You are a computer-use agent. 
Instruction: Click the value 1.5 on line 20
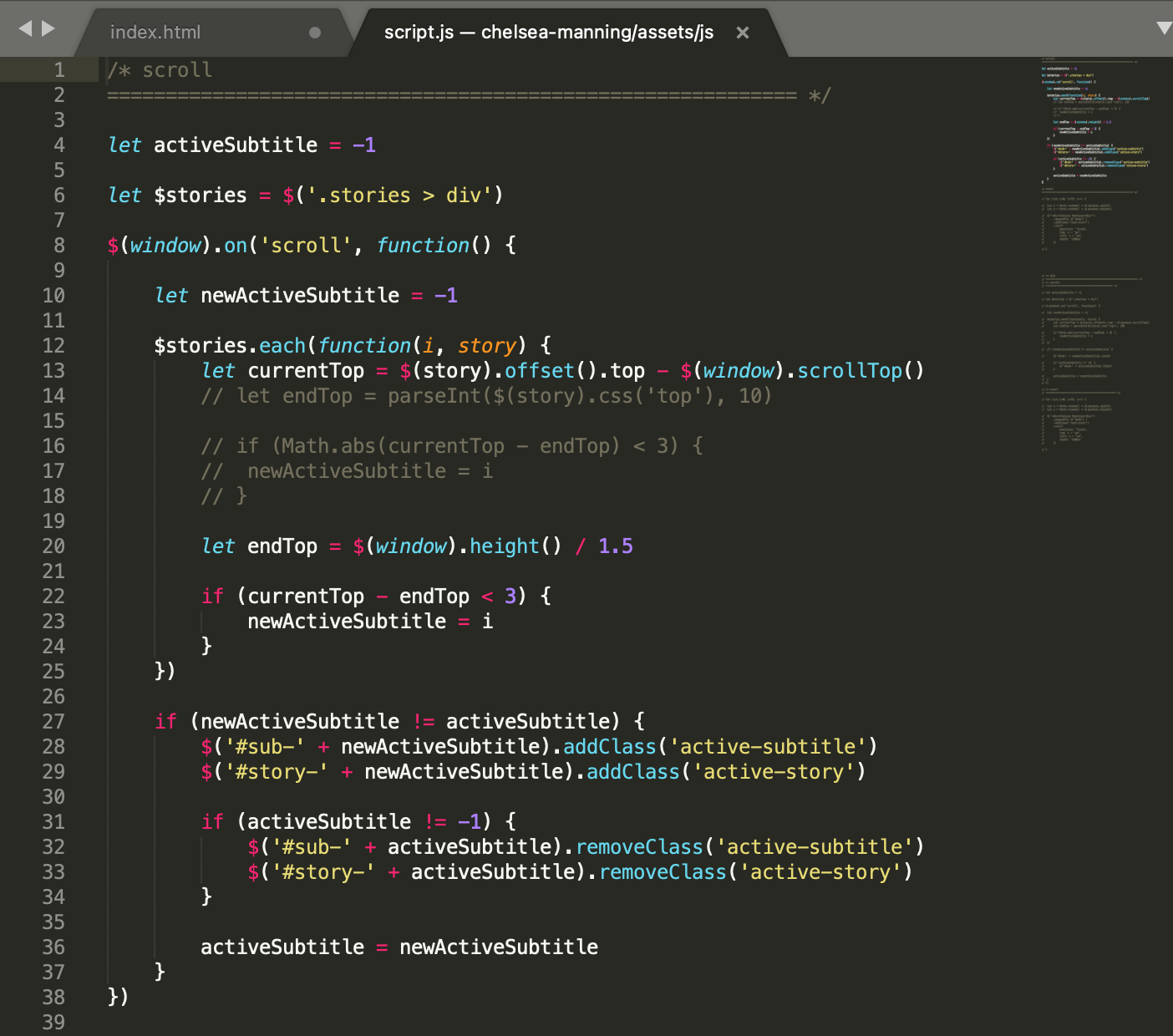click(615, 546)
